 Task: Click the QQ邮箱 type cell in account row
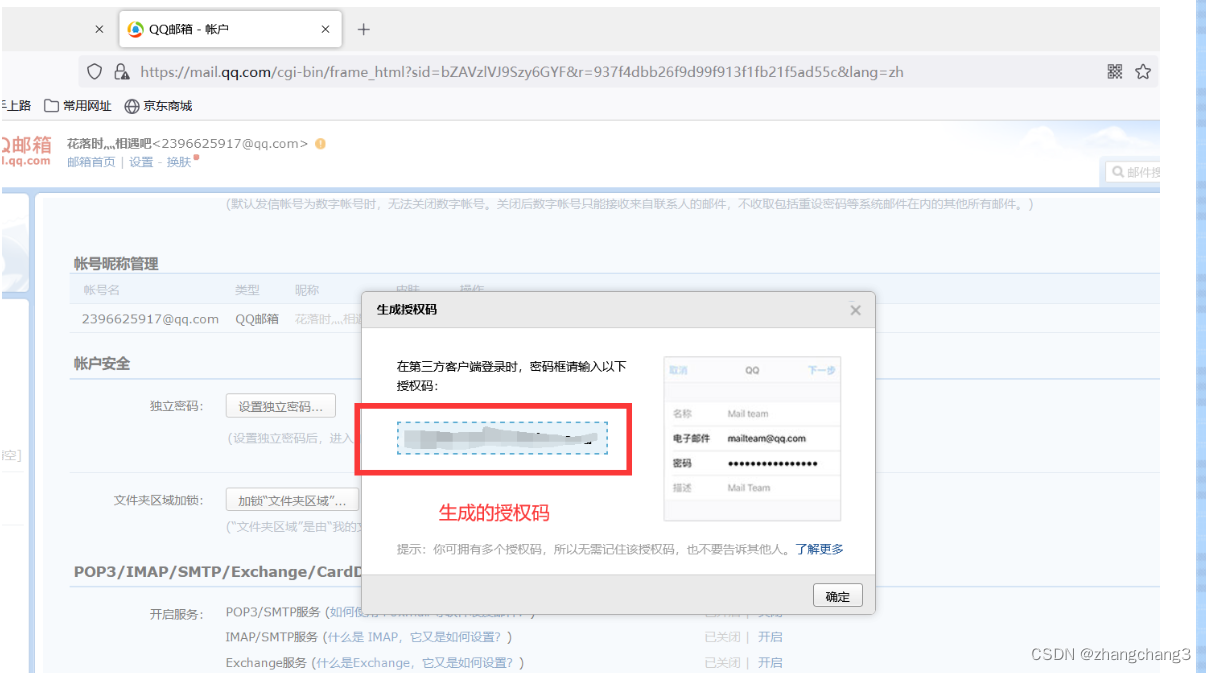(x=257, y=319)
